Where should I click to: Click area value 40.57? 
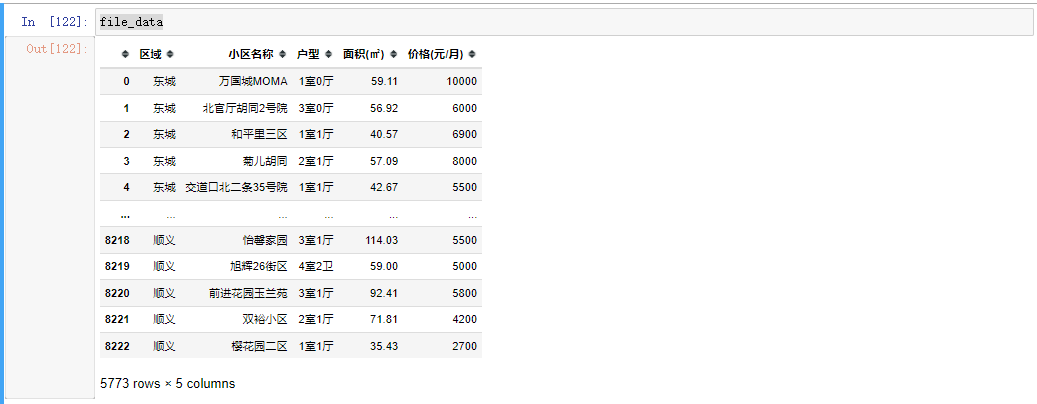pos(384,134)
